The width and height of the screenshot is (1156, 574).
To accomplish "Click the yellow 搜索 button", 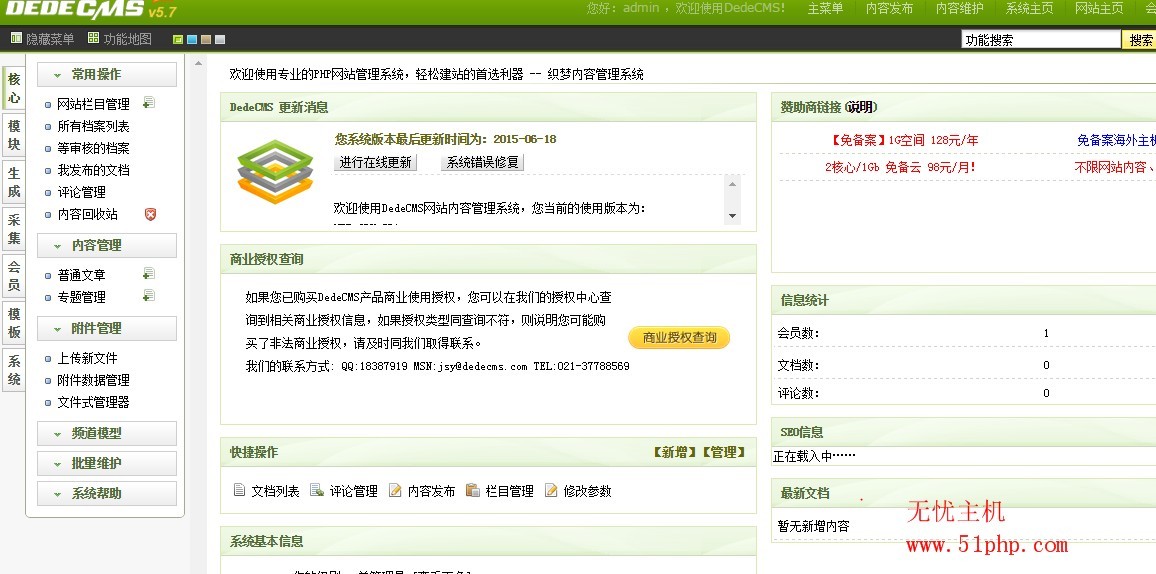I will [1140, 40].
